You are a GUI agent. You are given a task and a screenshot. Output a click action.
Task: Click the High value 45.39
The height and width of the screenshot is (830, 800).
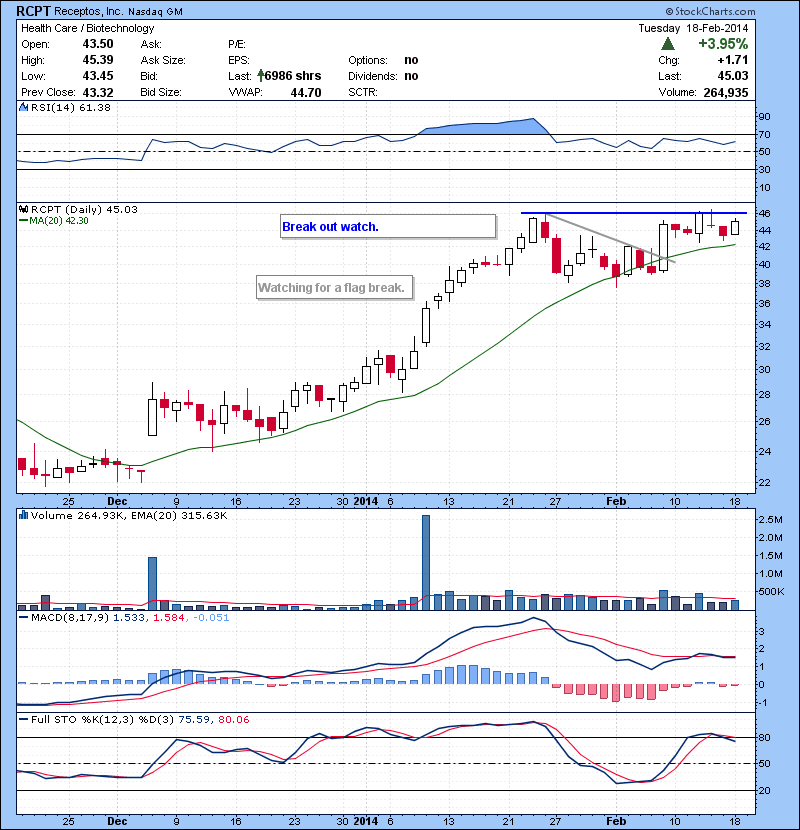point(98,60)
